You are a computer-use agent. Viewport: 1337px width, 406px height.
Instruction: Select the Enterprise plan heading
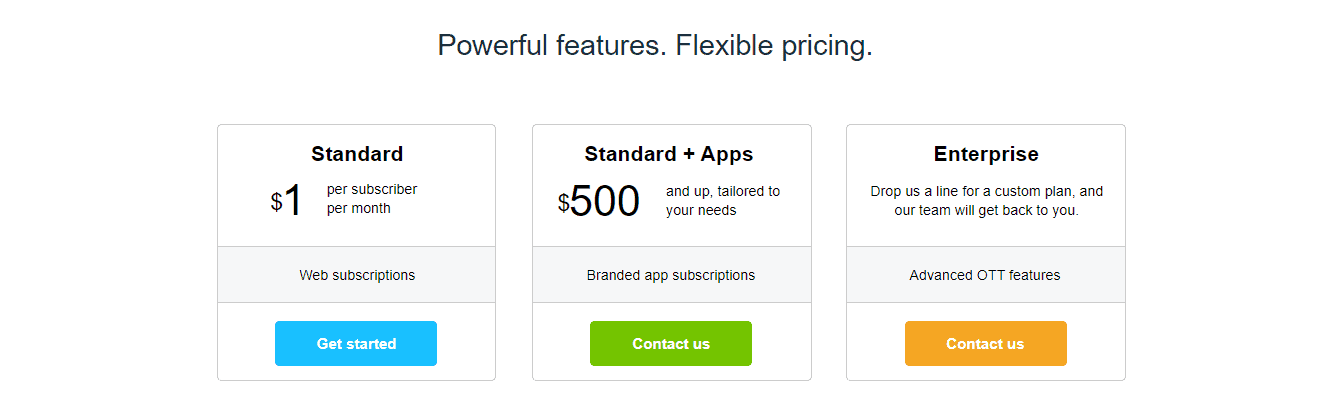pyautogui.click(x=986, y=154)
